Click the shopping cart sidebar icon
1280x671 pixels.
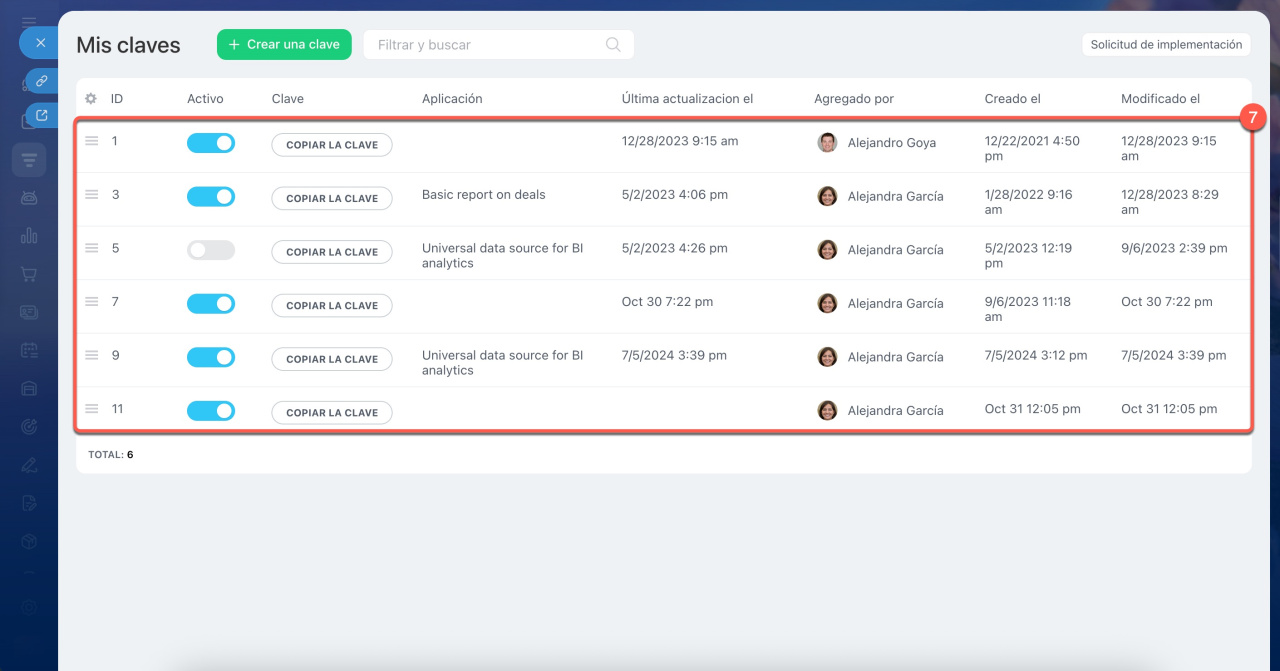coord(29,274)
